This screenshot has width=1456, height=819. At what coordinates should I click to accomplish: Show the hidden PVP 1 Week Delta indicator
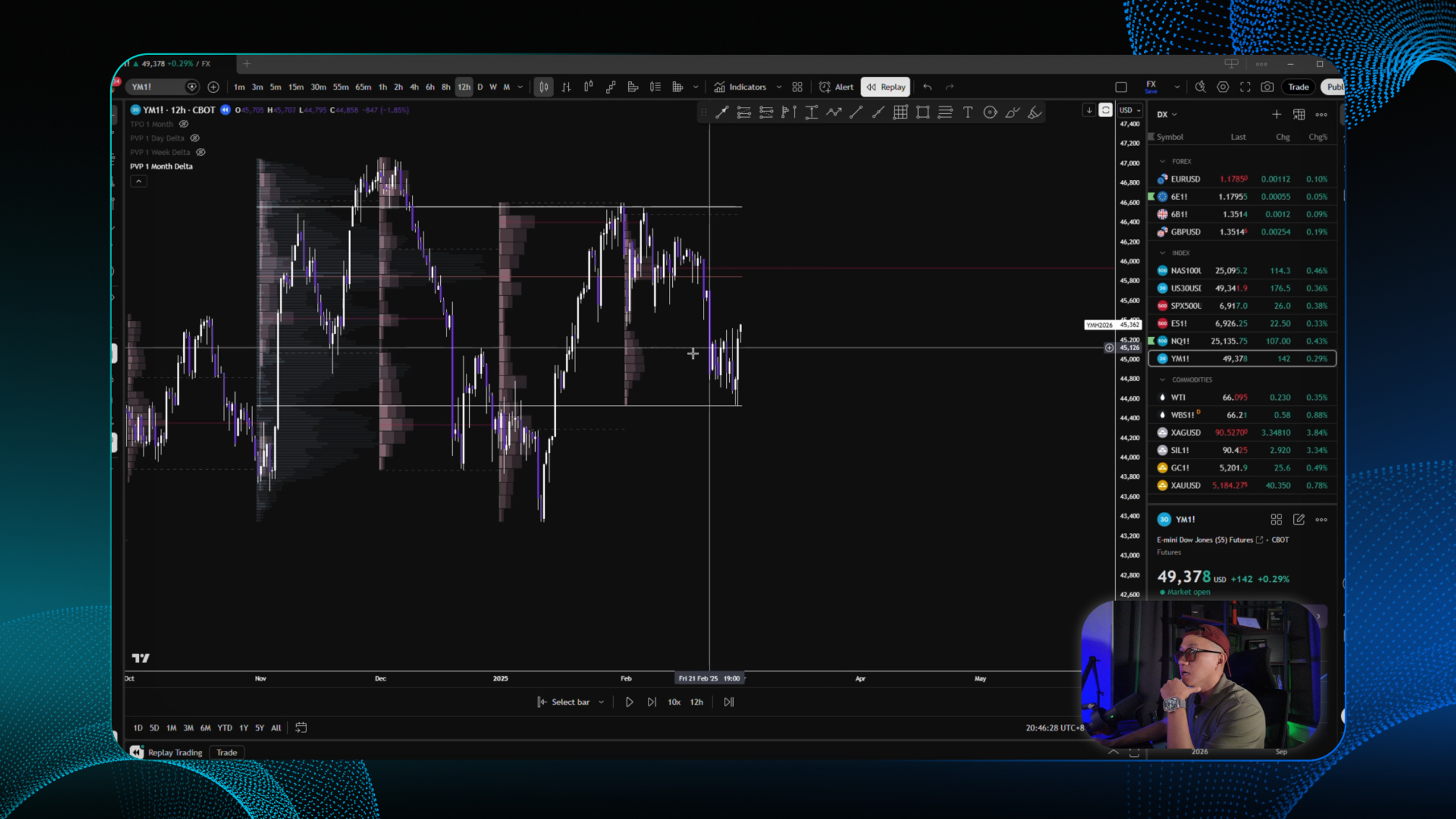tap(201, 152)
